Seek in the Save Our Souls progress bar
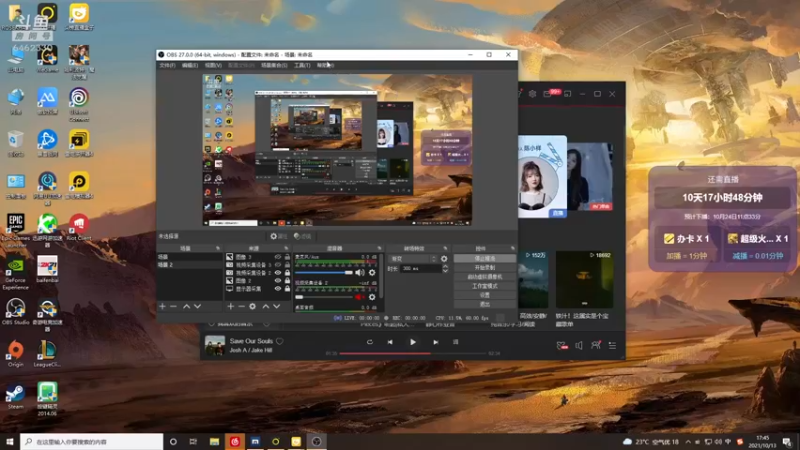Image resolution: width=800 pixels, height=450 pixels. click(413, 353)
